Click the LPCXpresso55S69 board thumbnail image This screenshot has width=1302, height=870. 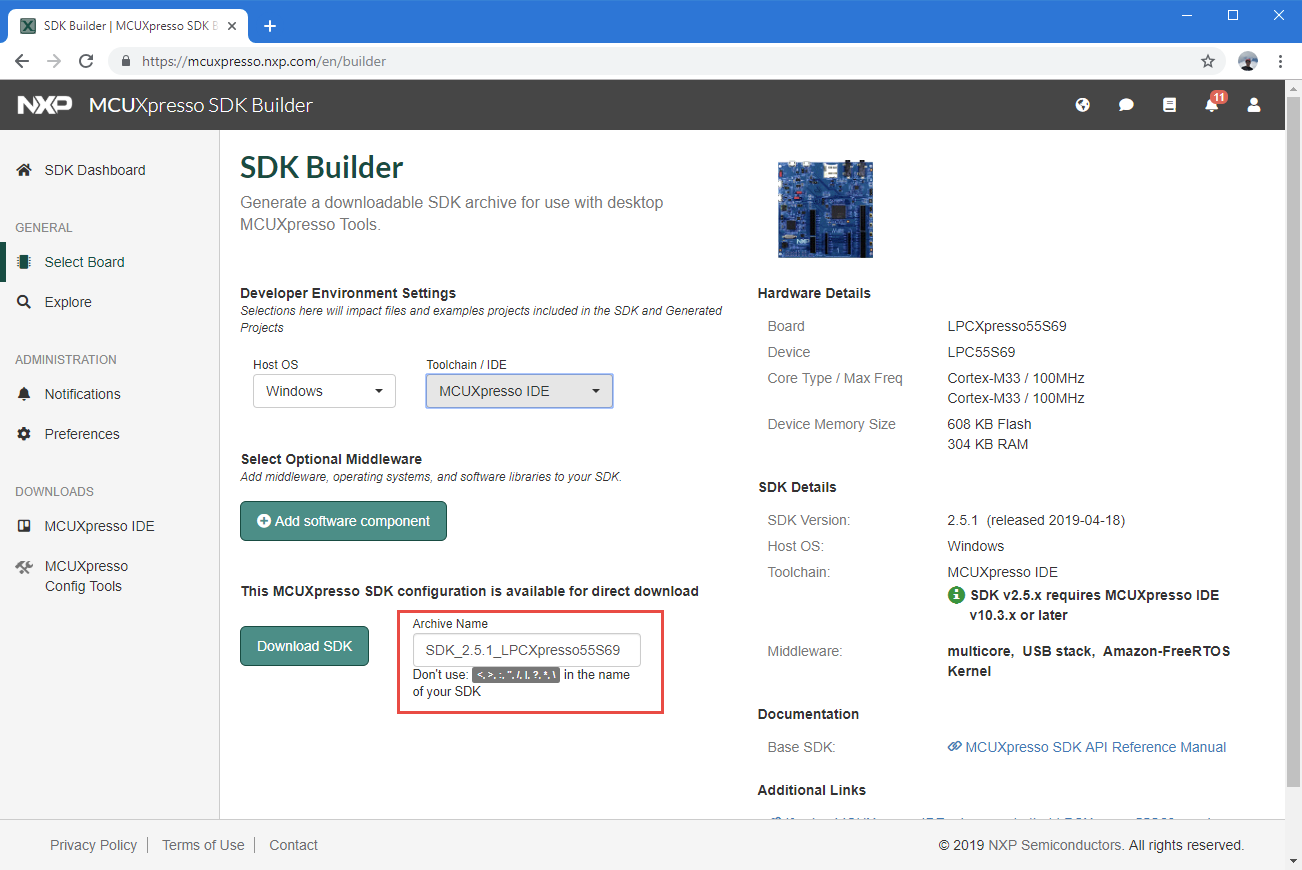tap(825, 210)
